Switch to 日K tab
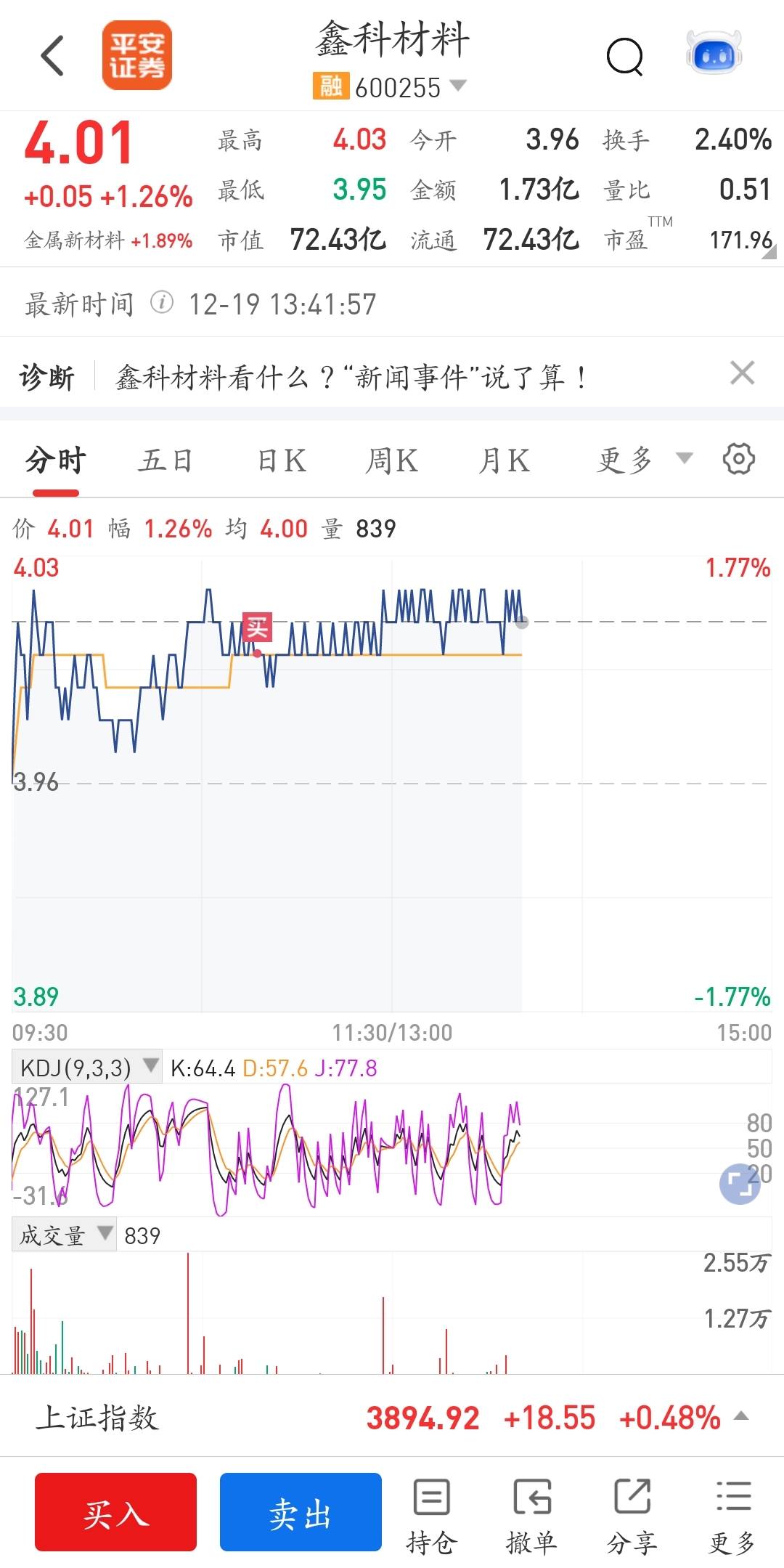The image size is (784, 1568). click(x=282, y=460)
